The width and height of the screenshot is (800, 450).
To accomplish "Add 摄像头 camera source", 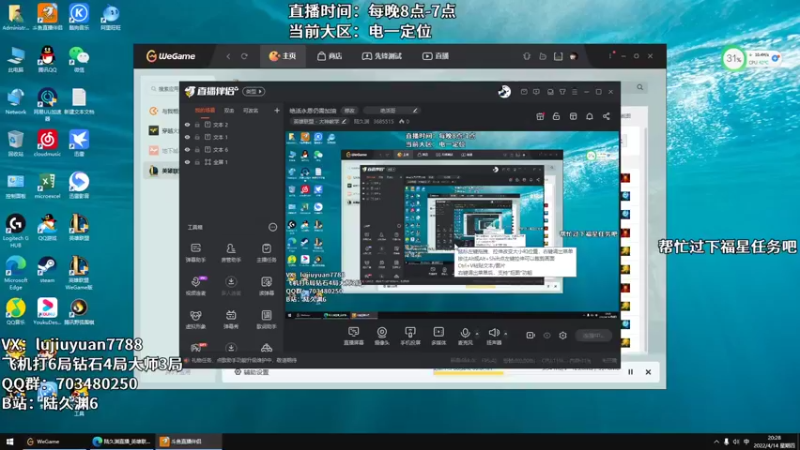I will (382, 336).
